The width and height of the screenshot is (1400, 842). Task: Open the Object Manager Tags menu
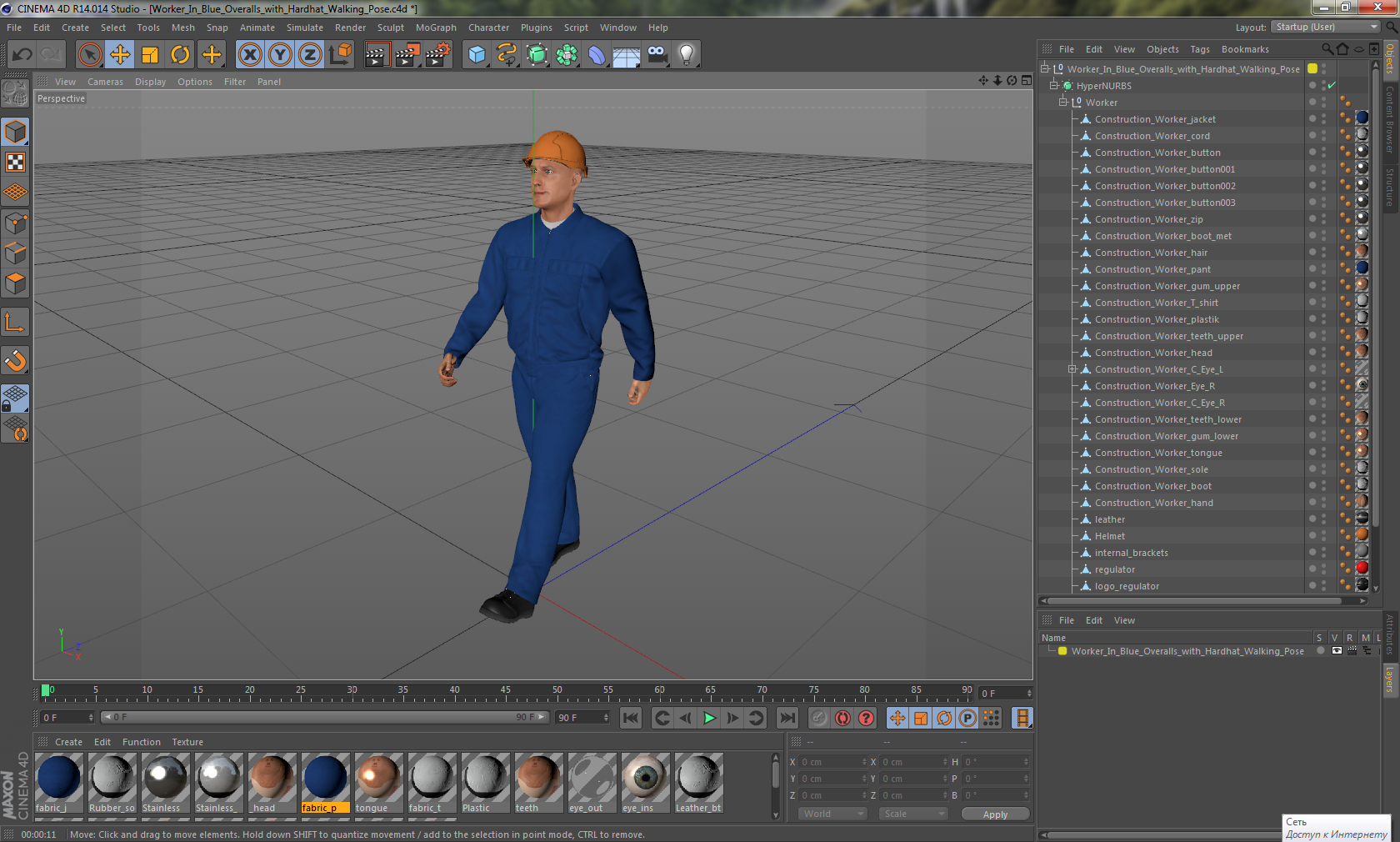1200,49
